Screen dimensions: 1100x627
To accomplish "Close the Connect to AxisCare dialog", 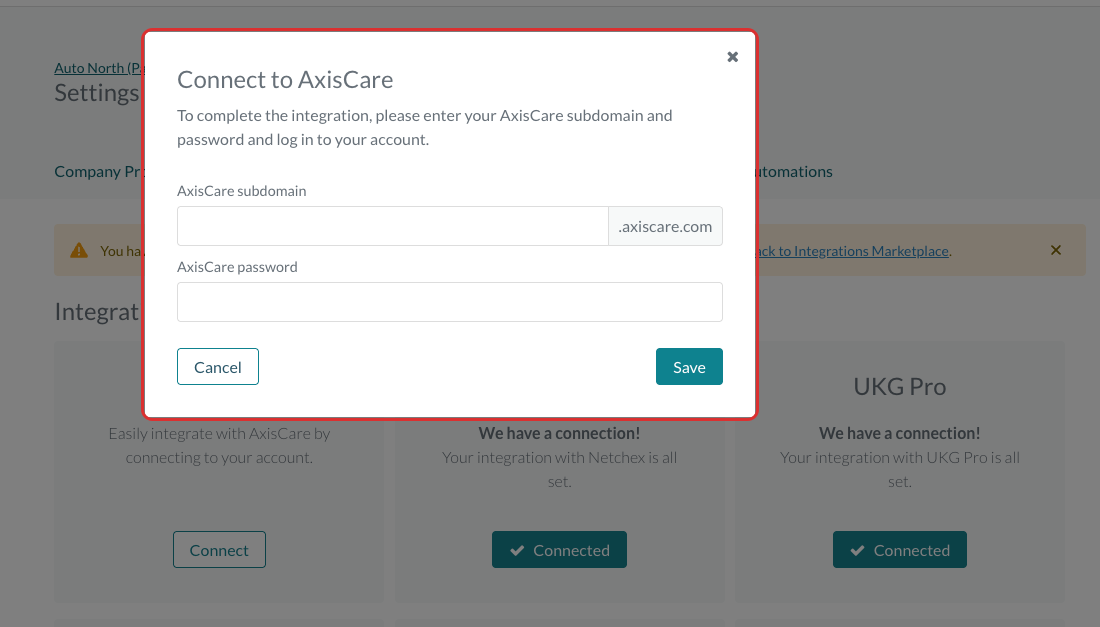I will (x=732, y=57).
